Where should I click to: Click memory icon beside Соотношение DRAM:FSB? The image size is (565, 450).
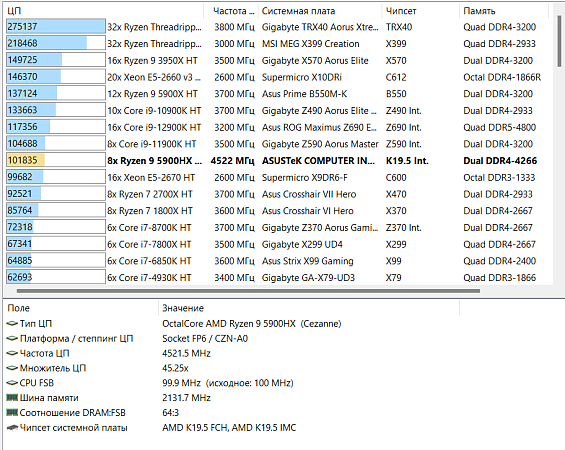coord(12,412)
